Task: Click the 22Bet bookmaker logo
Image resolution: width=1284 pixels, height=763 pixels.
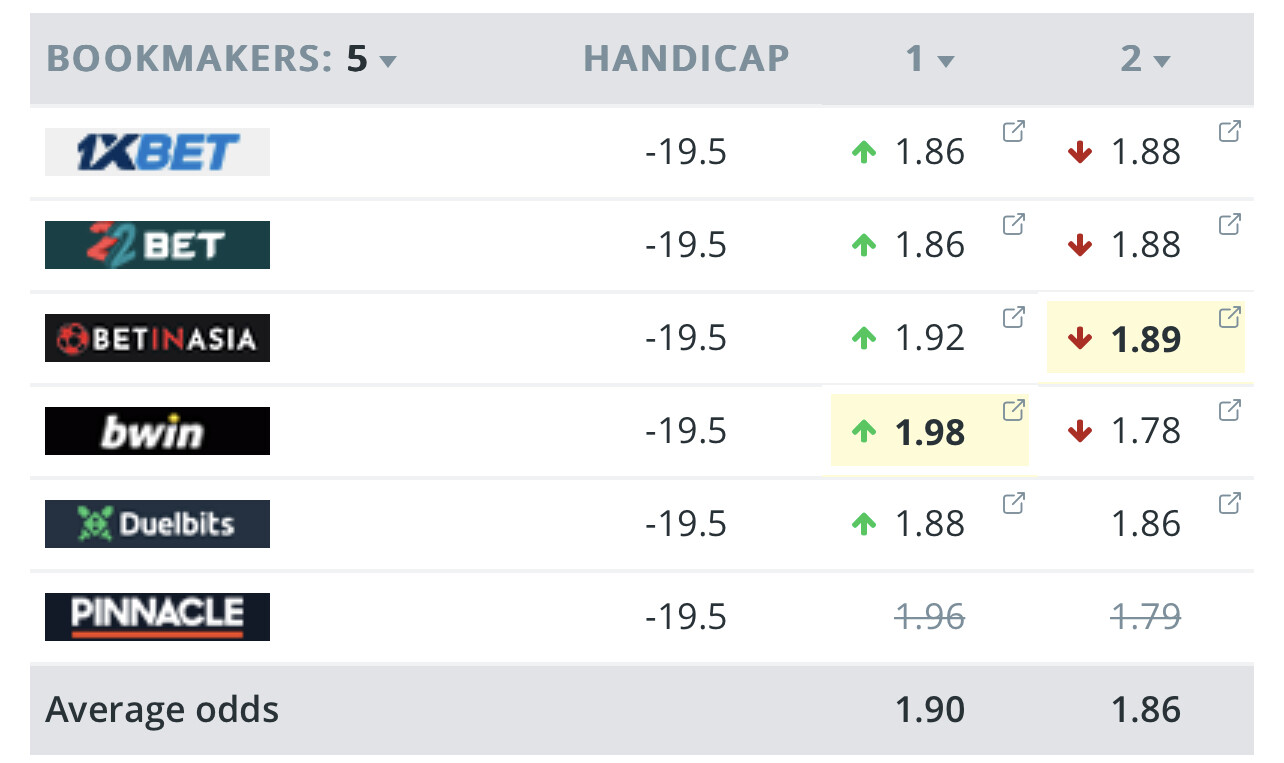Action: (x=157, y=245)
